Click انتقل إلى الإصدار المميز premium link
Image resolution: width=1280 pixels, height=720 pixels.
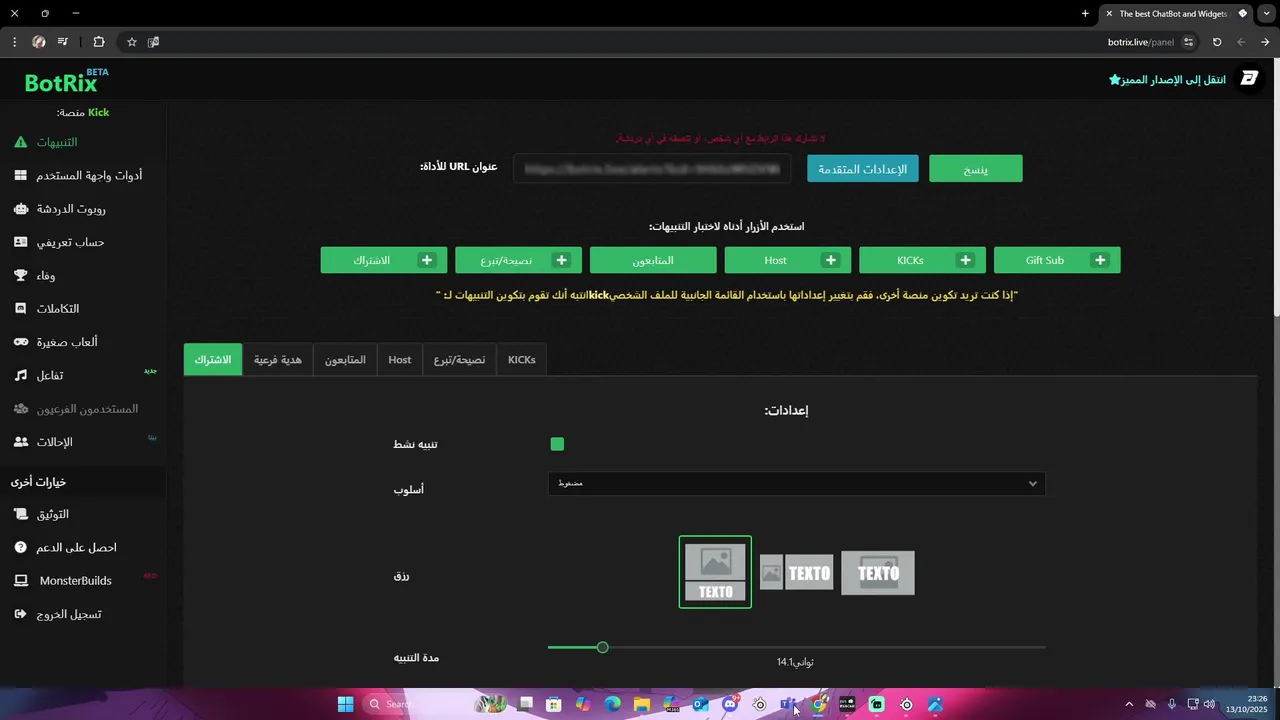pos(1167,79)
